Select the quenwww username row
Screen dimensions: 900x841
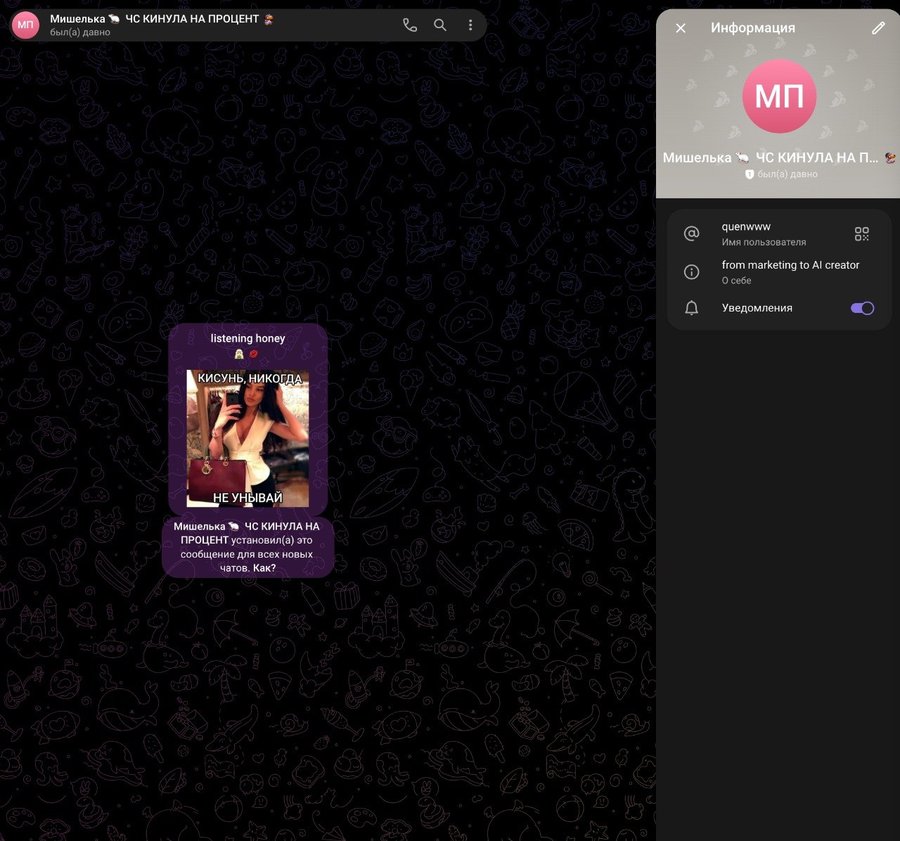779,234
